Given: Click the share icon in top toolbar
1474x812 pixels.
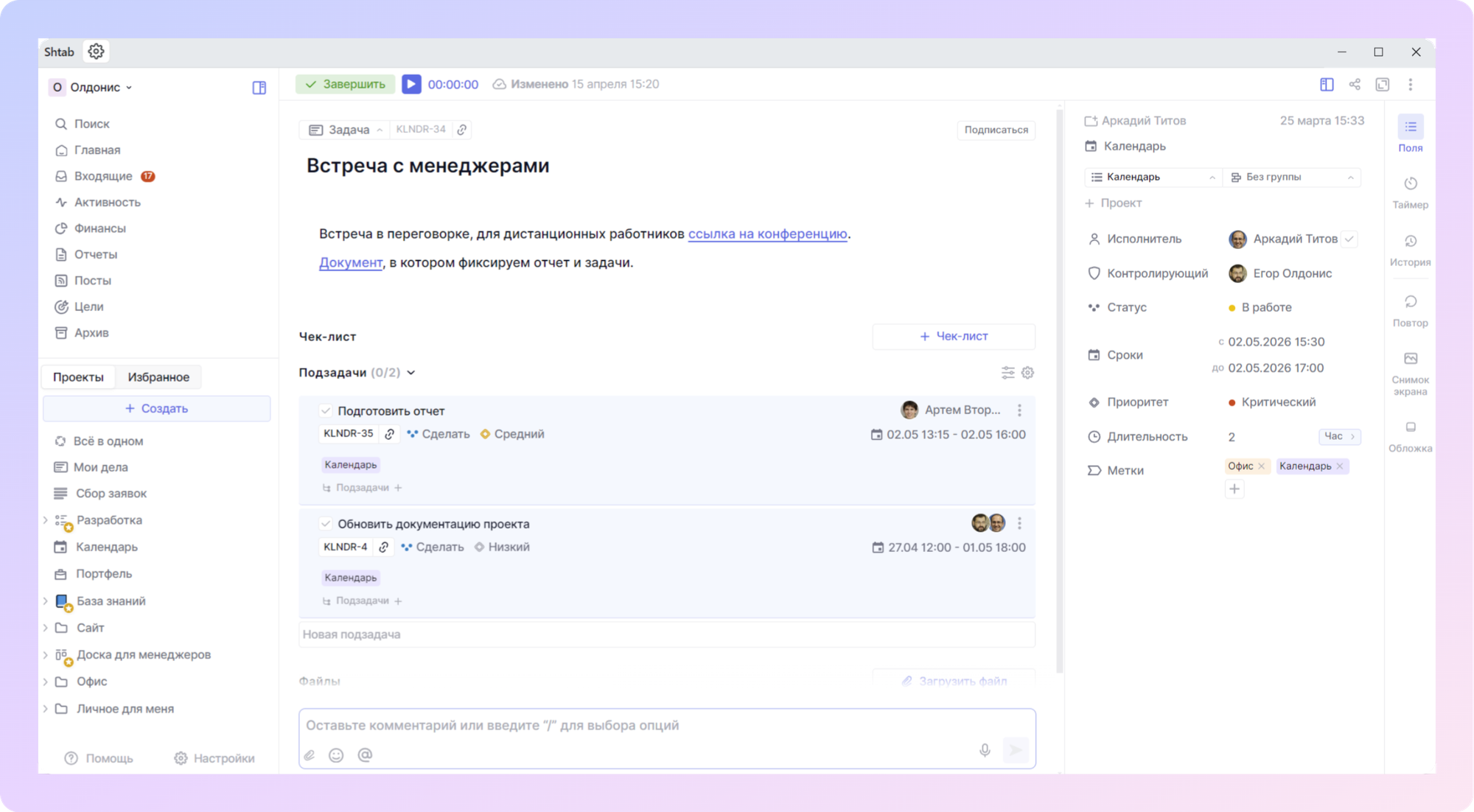Looking at the screenshot, I should [1355, 85].
